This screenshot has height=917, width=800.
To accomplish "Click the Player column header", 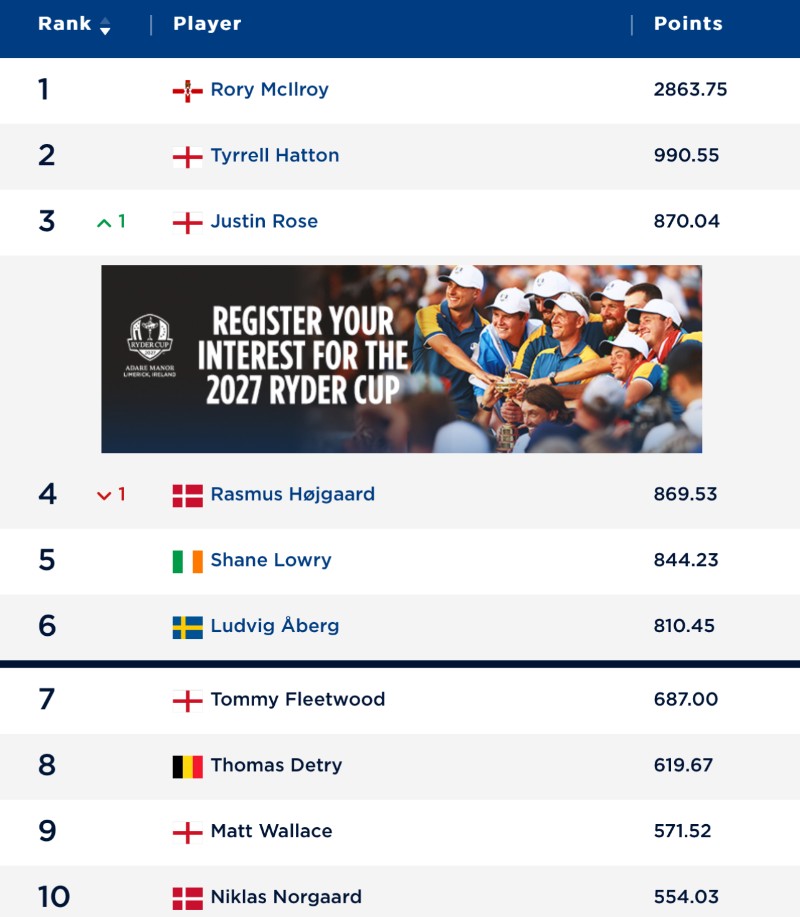I will click(207, 24).
